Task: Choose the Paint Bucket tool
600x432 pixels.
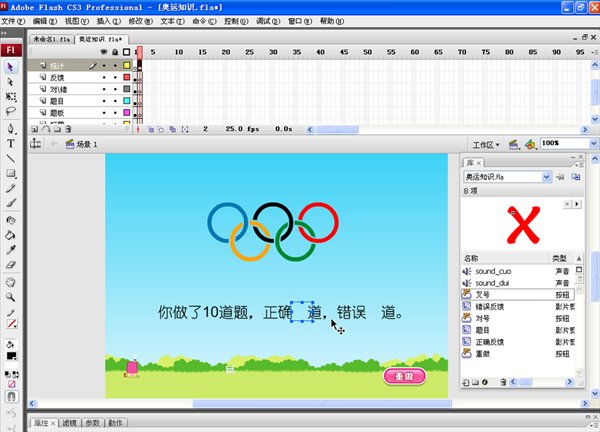Action: [11, 235]
